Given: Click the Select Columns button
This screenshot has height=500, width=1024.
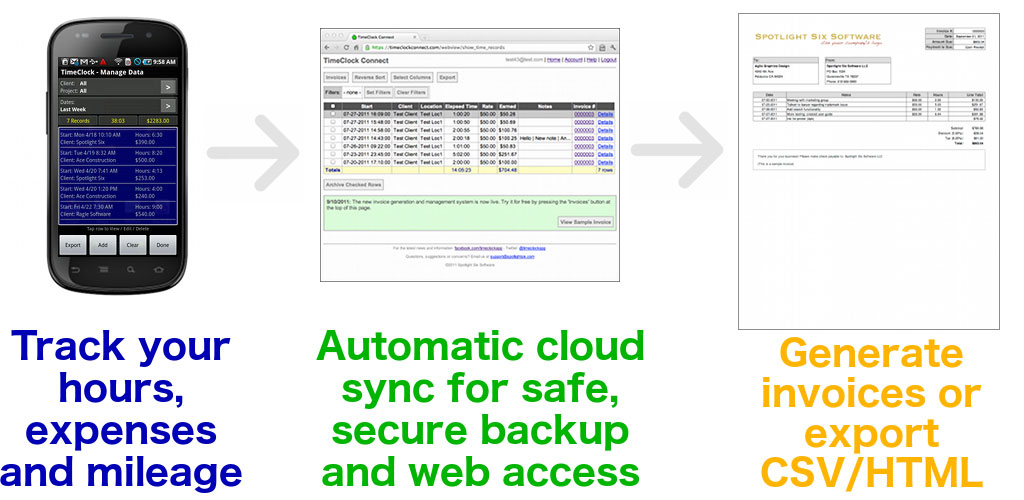Looking at the screenshot, I should 412,77.
